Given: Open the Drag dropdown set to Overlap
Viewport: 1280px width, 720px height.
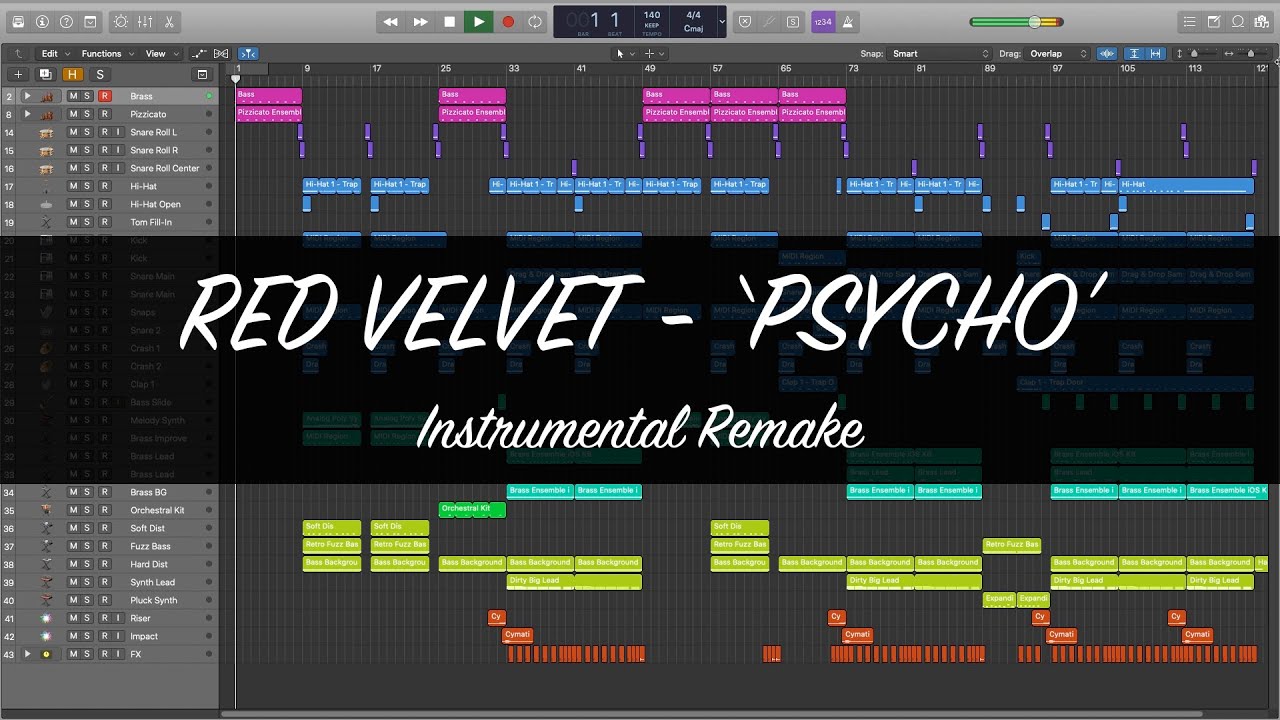Looking at the screenshot, I should pos(1058,53).
